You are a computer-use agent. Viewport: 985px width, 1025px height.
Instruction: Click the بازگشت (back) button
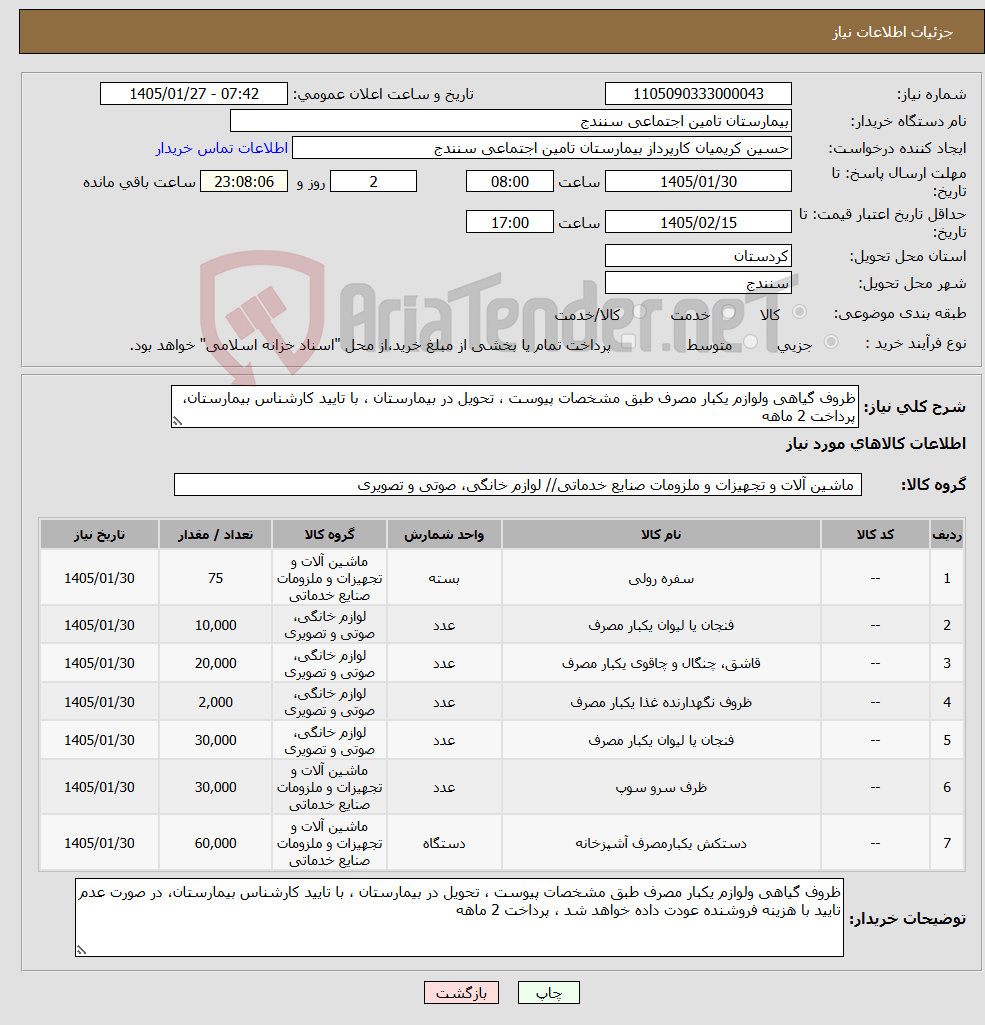tap(461, 993)
